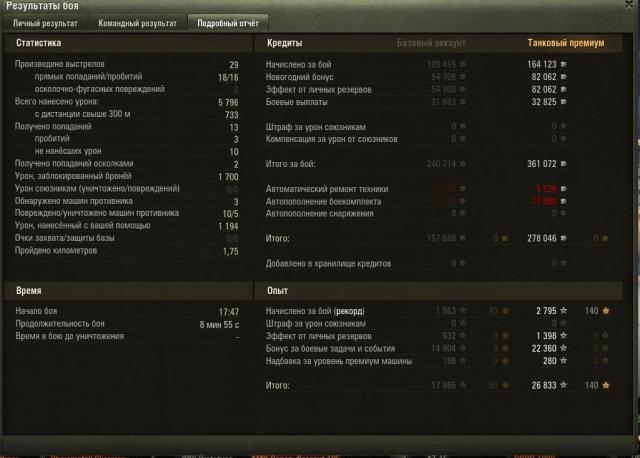640x458 pixels.
Task: Click the Время section header
Action: point(29,291)
